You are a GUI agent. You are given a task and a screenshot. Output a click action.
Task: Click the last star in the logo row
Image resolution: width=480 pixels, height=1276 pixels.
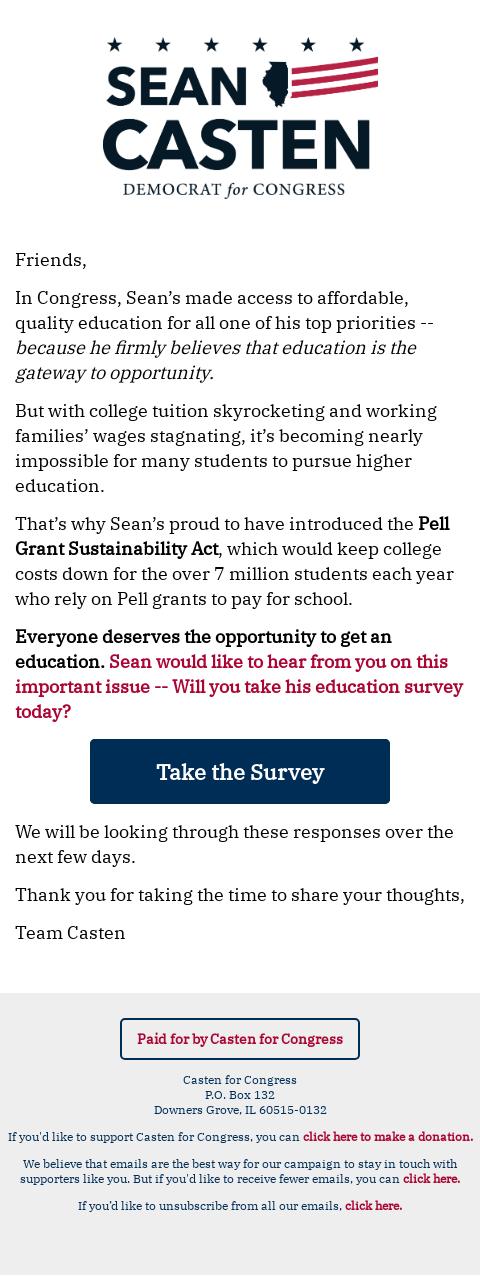point(356,44)
